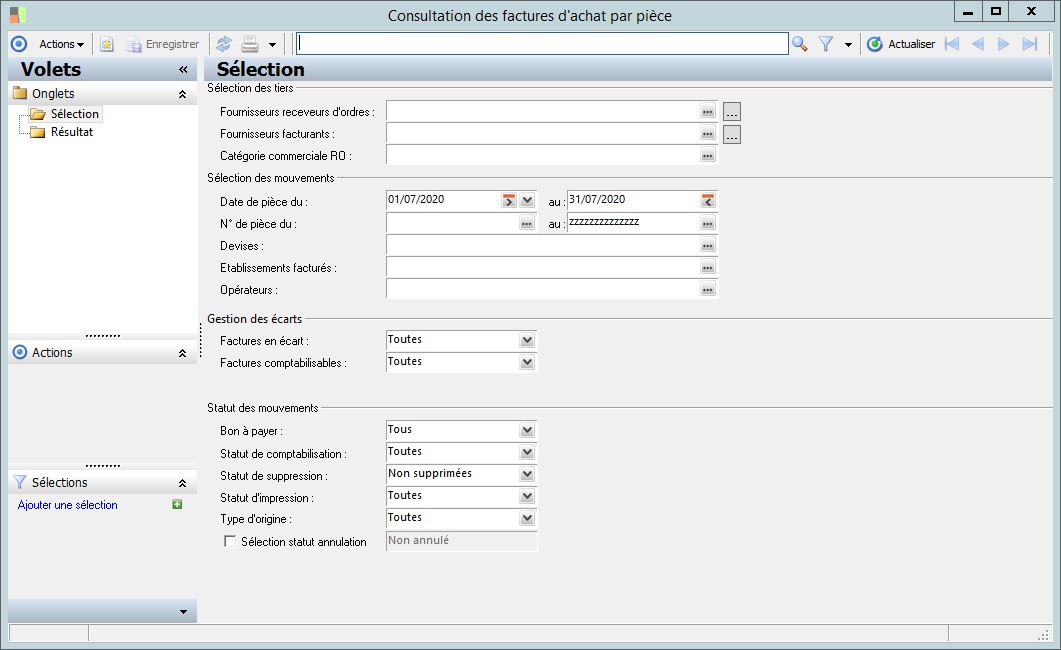Click the Ajouter une sélection link
The height and width of the screenshot is (650, 1061).
click(x=68, y=505)
